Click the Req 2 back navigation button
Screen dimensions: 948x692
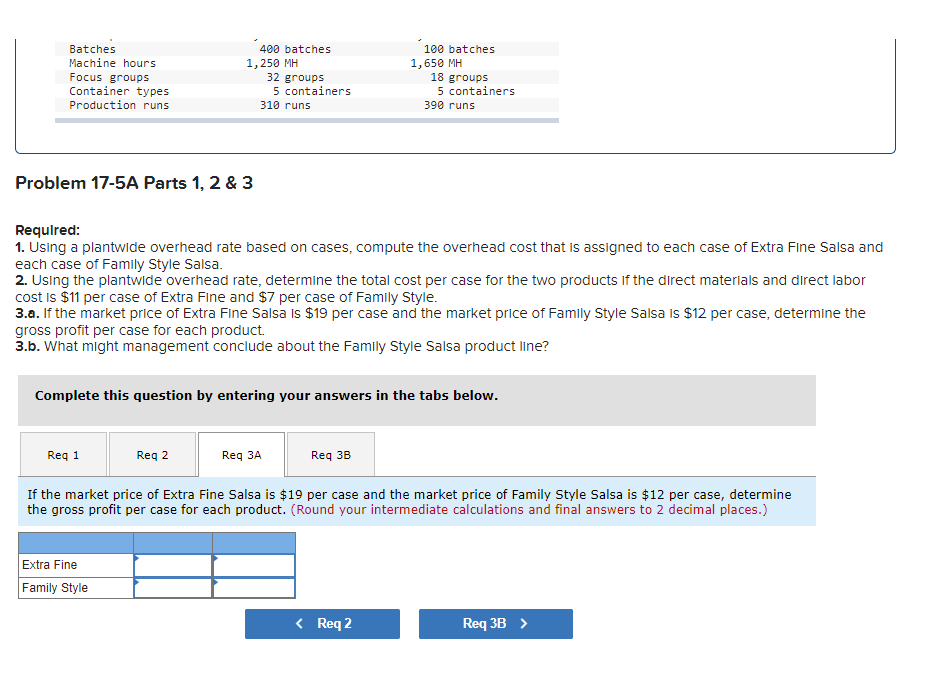pos(322,623)
